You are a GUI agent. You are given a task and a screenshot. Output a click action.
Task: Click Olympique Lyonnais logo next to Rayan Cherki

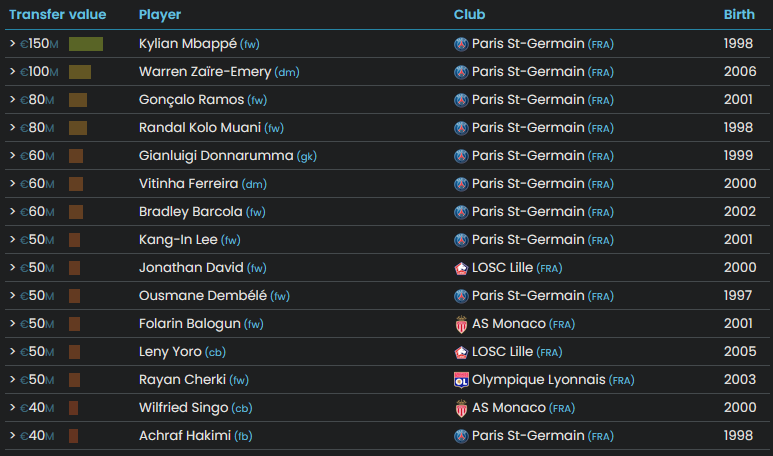click(461, 380)
